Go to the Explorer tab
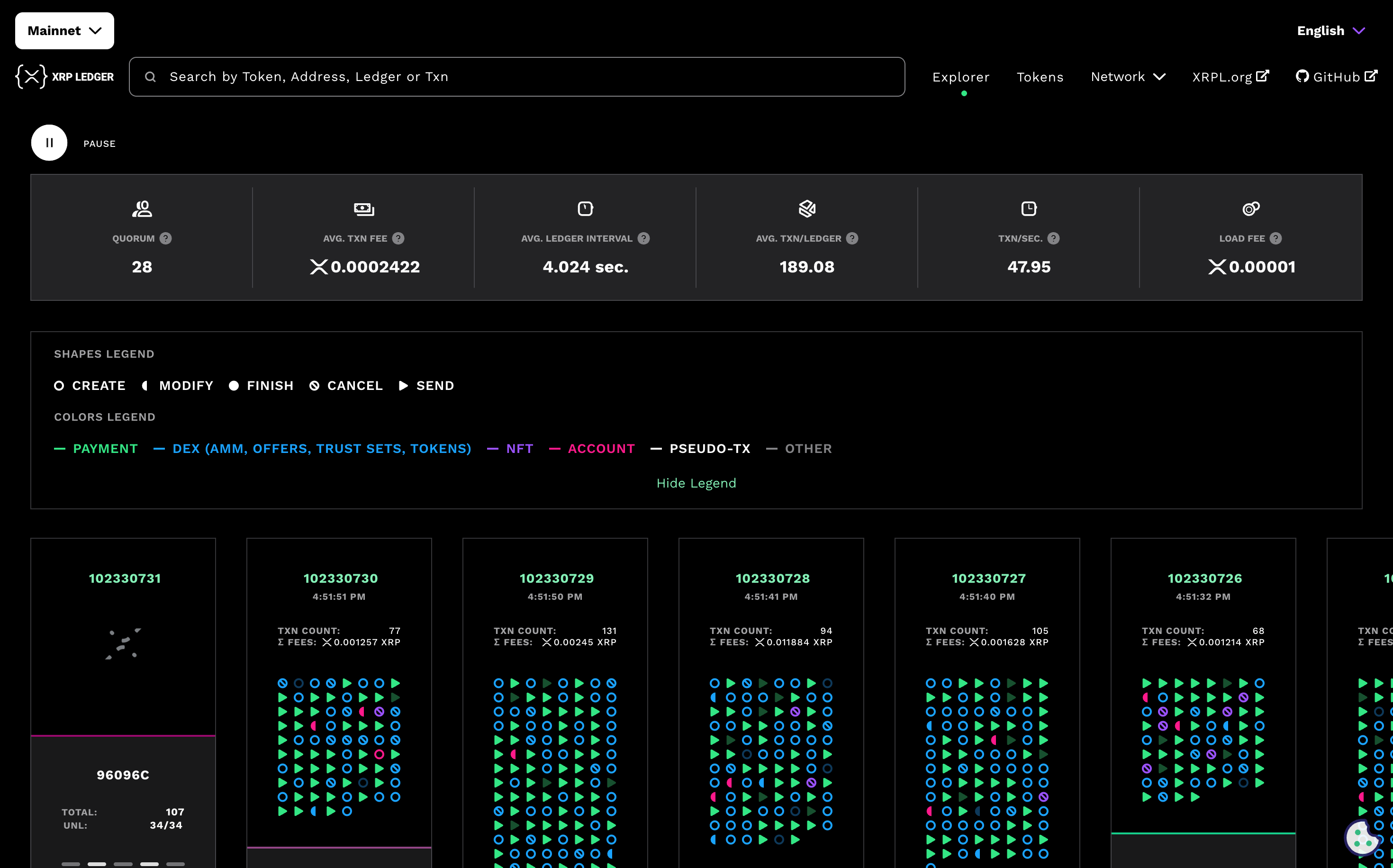 [x=961, y=77]
